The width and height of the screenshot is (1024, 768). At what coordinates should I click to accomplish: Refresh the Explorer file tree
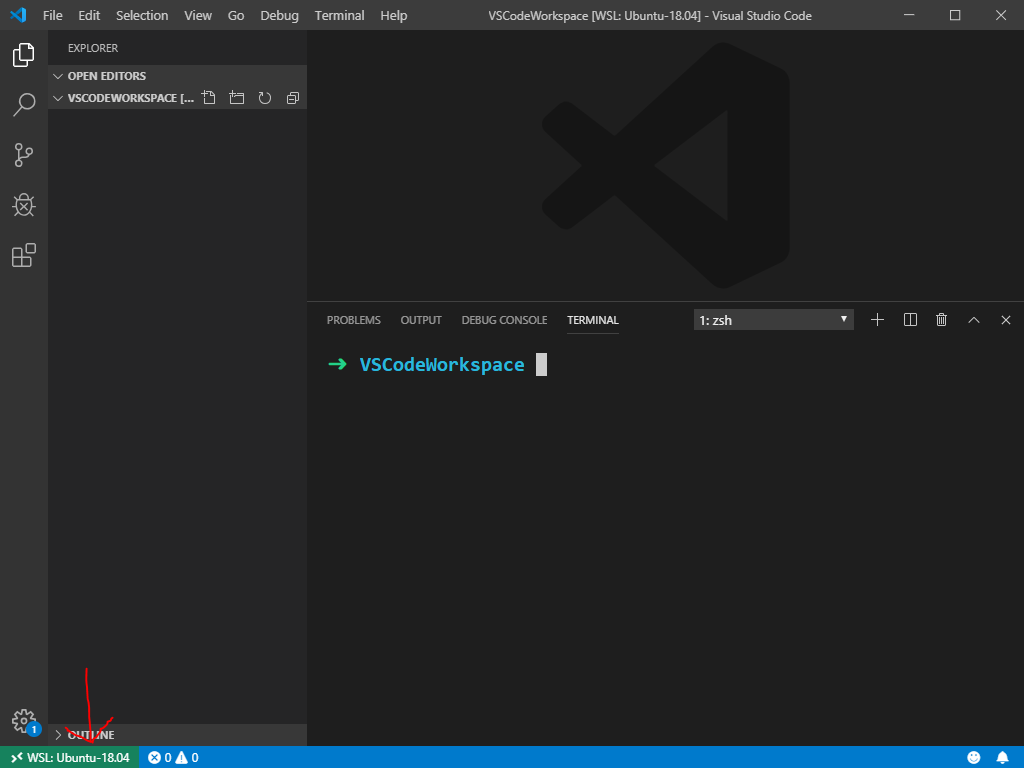264,98
